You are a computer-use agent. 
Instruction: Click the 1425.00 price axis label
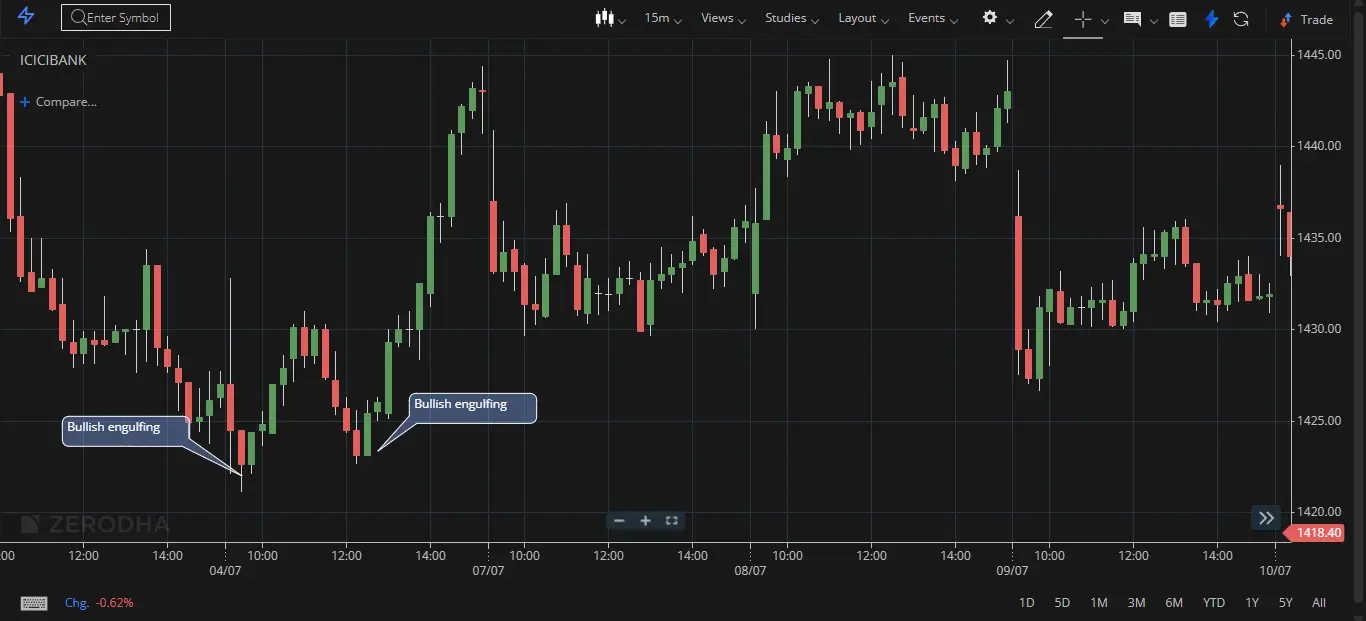[1320, 421]
